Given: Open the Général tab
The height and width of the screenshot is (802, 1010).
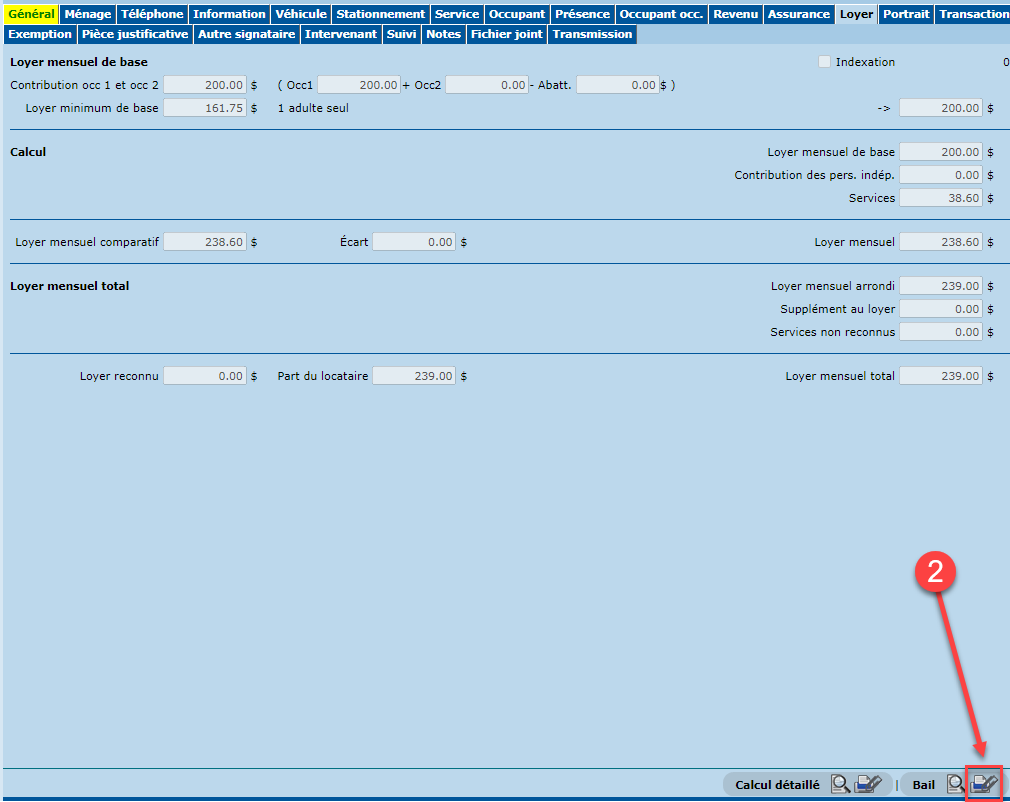Looking at the screenshot, I should (31, 14).
